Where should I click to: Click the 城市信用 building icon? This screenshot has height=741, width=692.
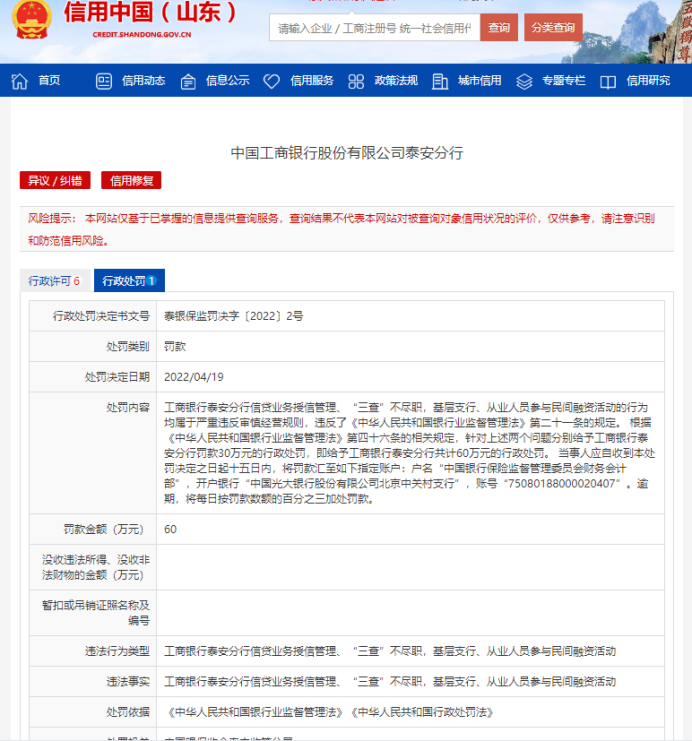click(440, 81)
